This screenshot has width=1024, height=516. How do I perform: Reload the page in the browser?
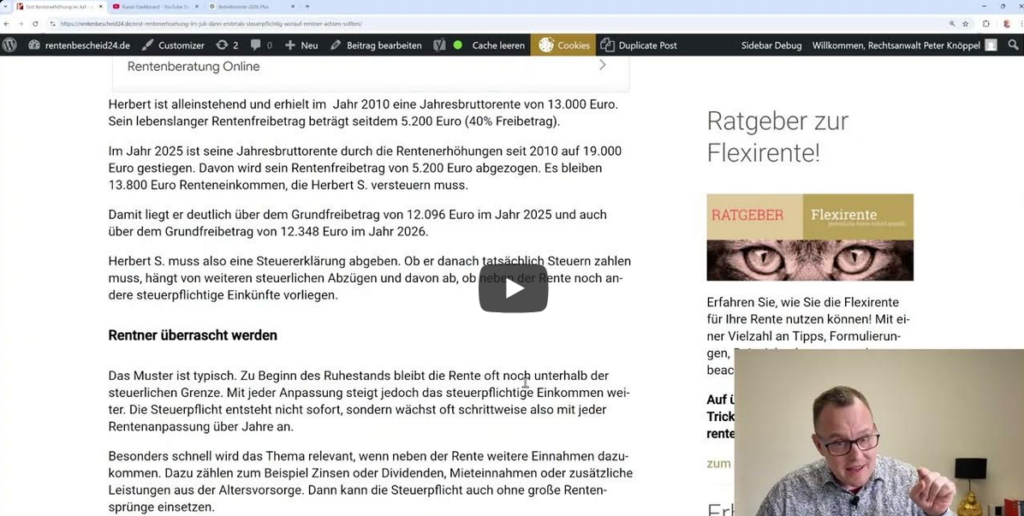pyautogui.click(x=35, y=23)
